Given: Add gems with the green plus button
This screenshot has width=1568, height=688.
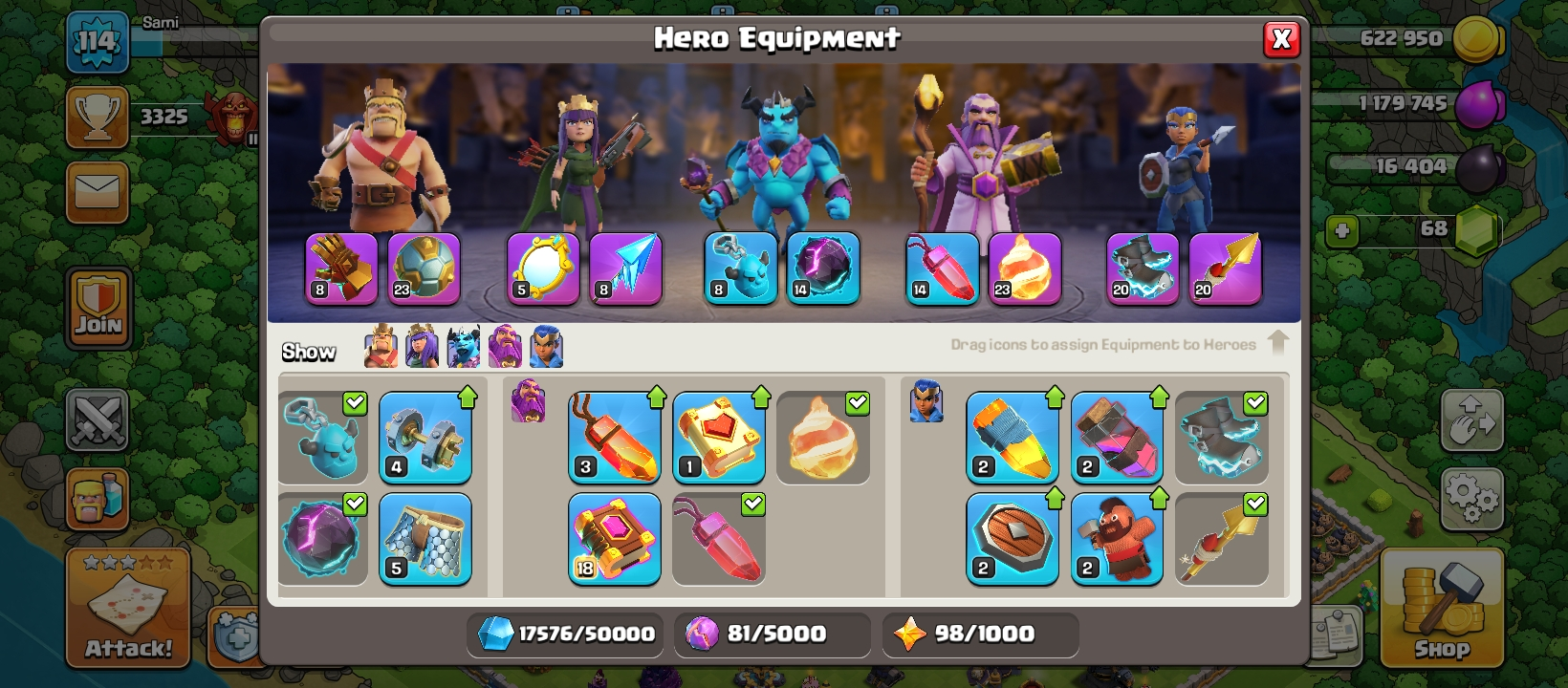Looking at the screenshot, I should point(1342,230).
